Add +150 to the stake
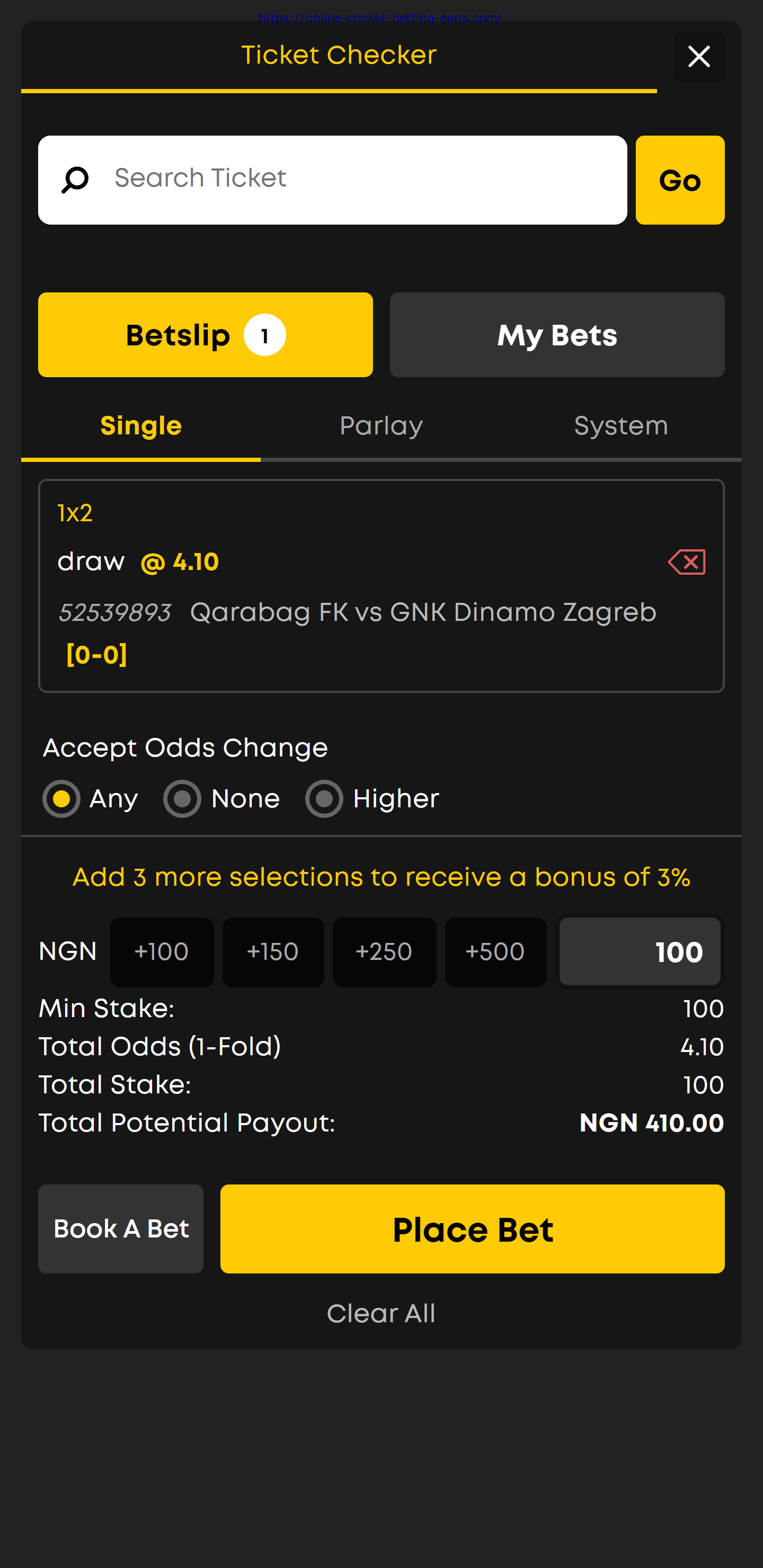Viewport: 763px width, 1568px height. 273,952
